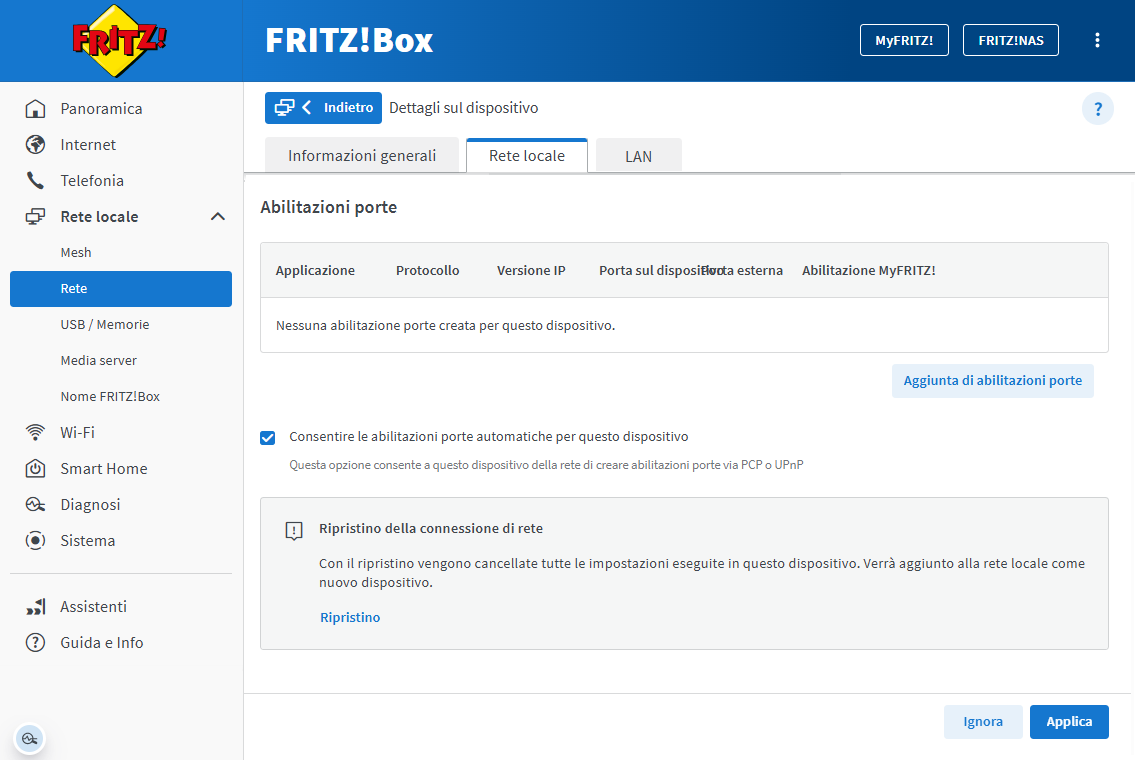Viewport: 1135px width, 760px height.
Task: Open the three-dot menu in header
Action: point(1097,41)
